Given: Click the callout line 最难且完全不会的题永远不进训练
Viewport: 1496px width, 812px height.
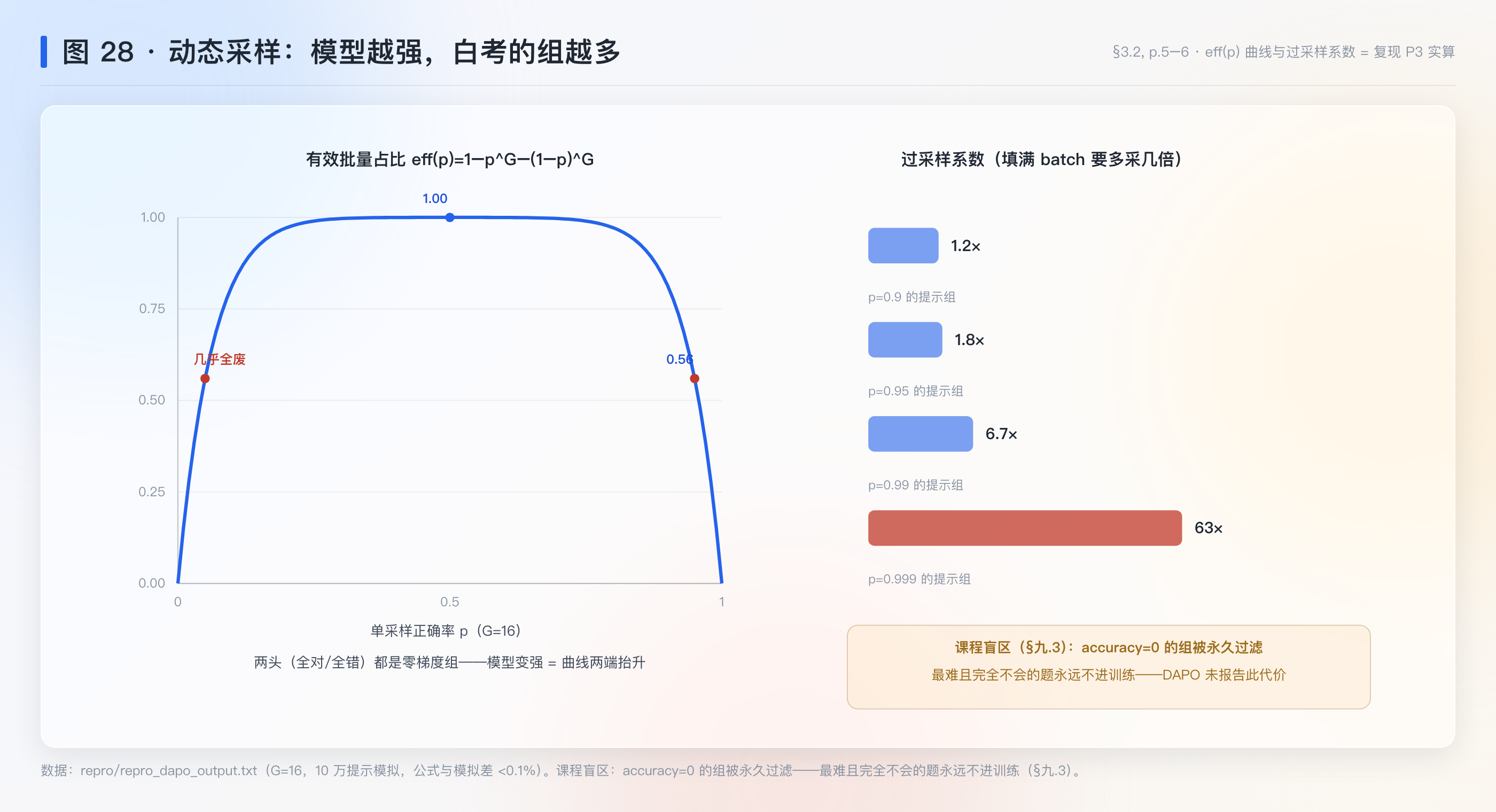Looking at the screenshot, I should 1109,675.
